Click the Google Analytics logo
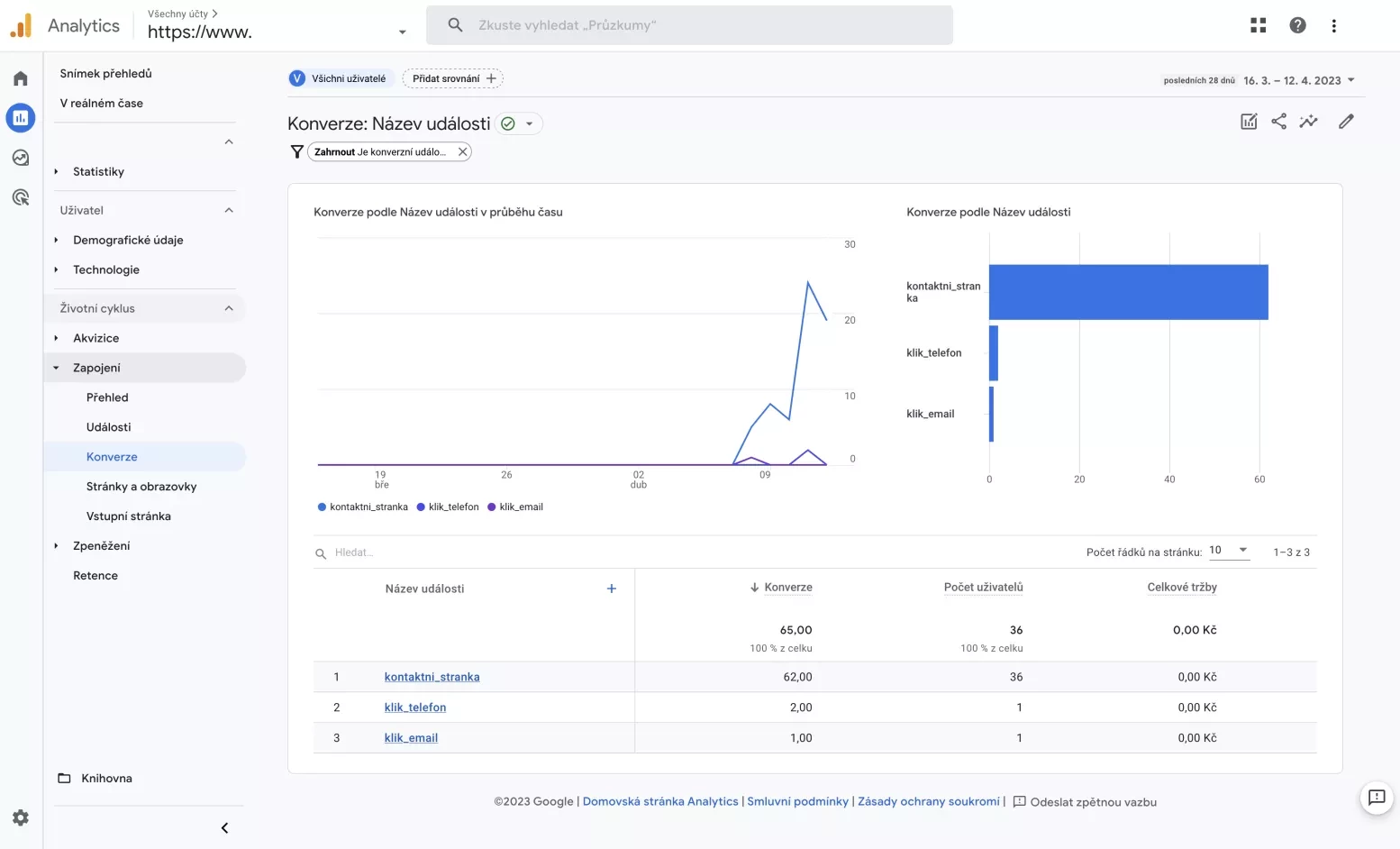 [21, 26]
